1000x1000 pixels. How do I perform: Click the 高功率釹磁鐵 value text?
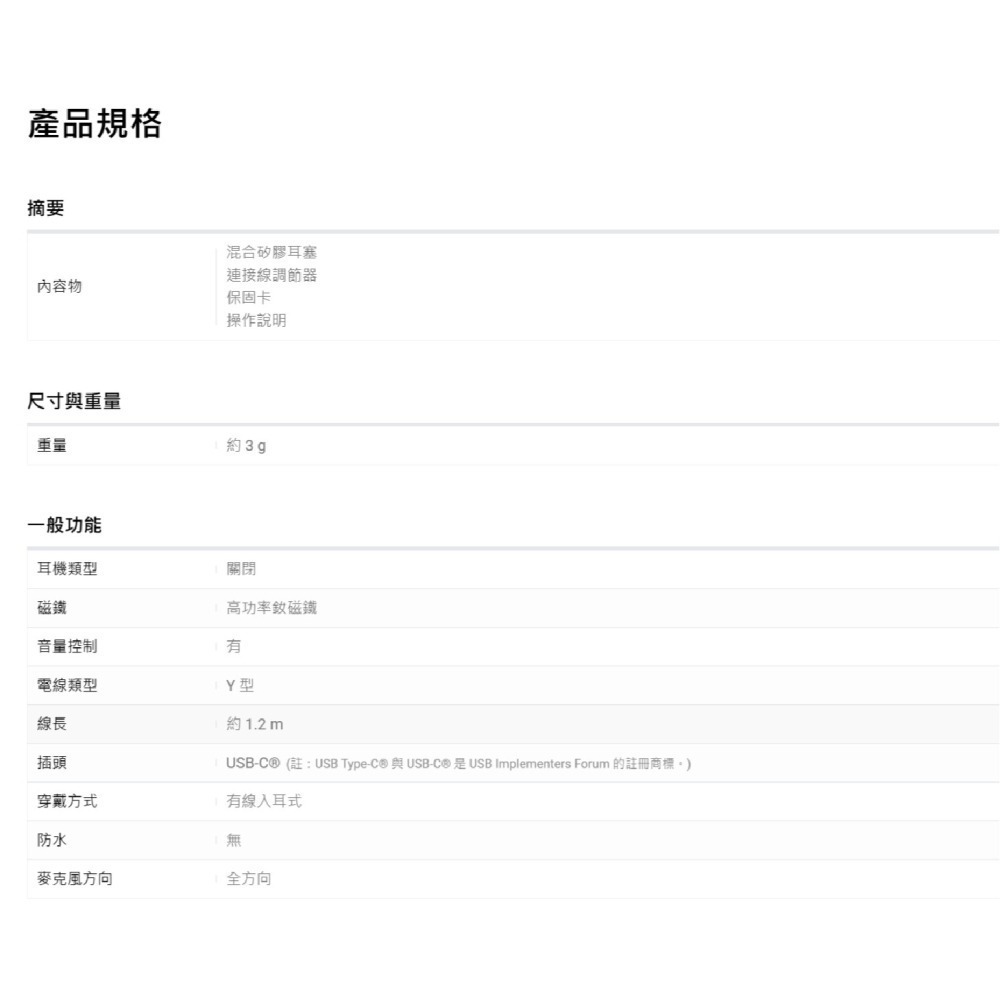(270, 607)
